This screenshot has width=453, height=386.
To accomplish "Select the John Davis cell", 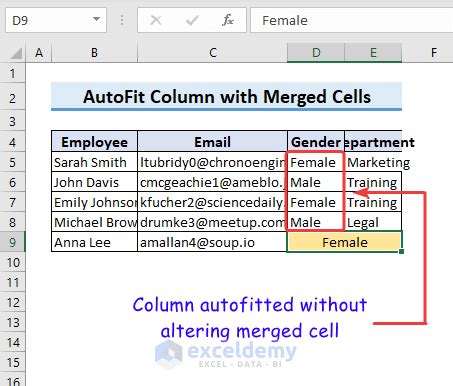I will pyautogui.click(x=94, y=182).
